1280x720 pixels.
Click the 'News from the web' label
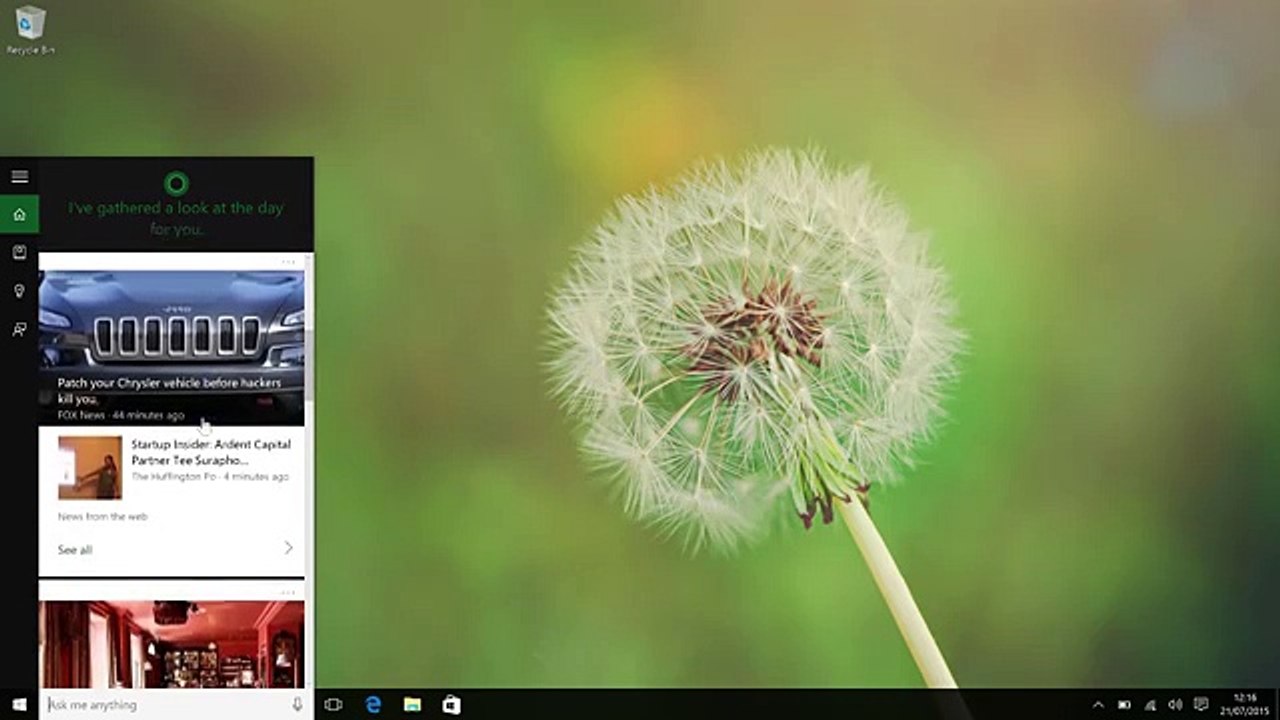click(x=102, y=516)
